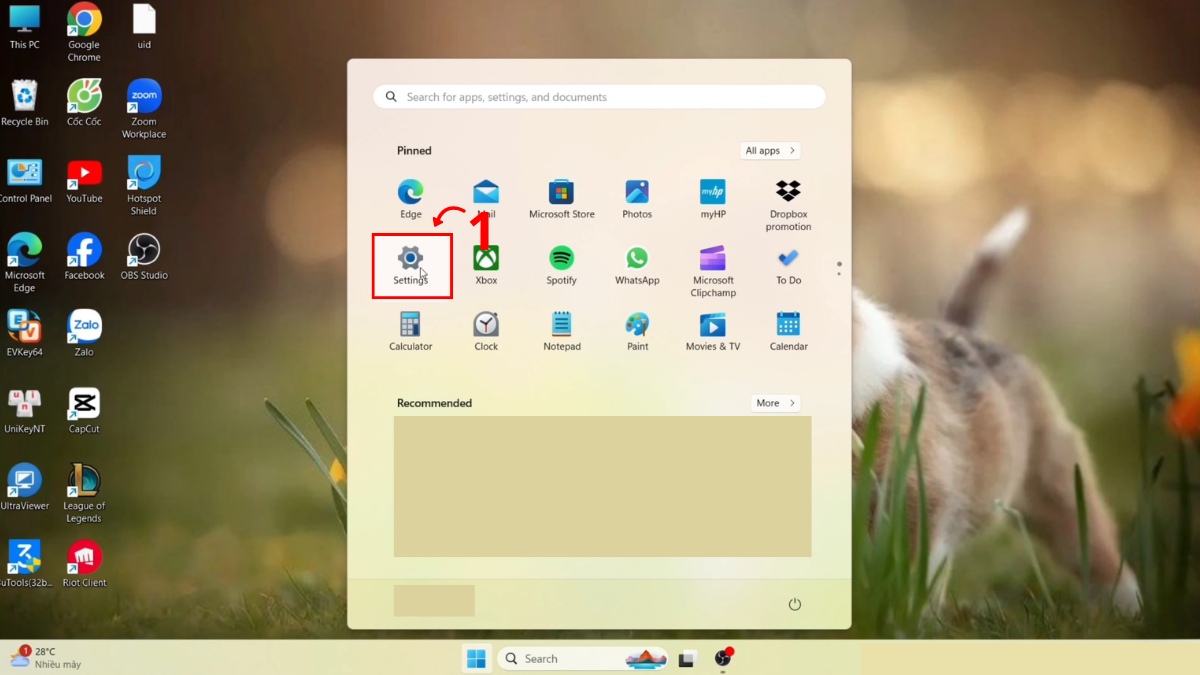The image size is (1200, 675).
Task: Launch WhatsApp from pinned apps
Action: pos(637,266)
